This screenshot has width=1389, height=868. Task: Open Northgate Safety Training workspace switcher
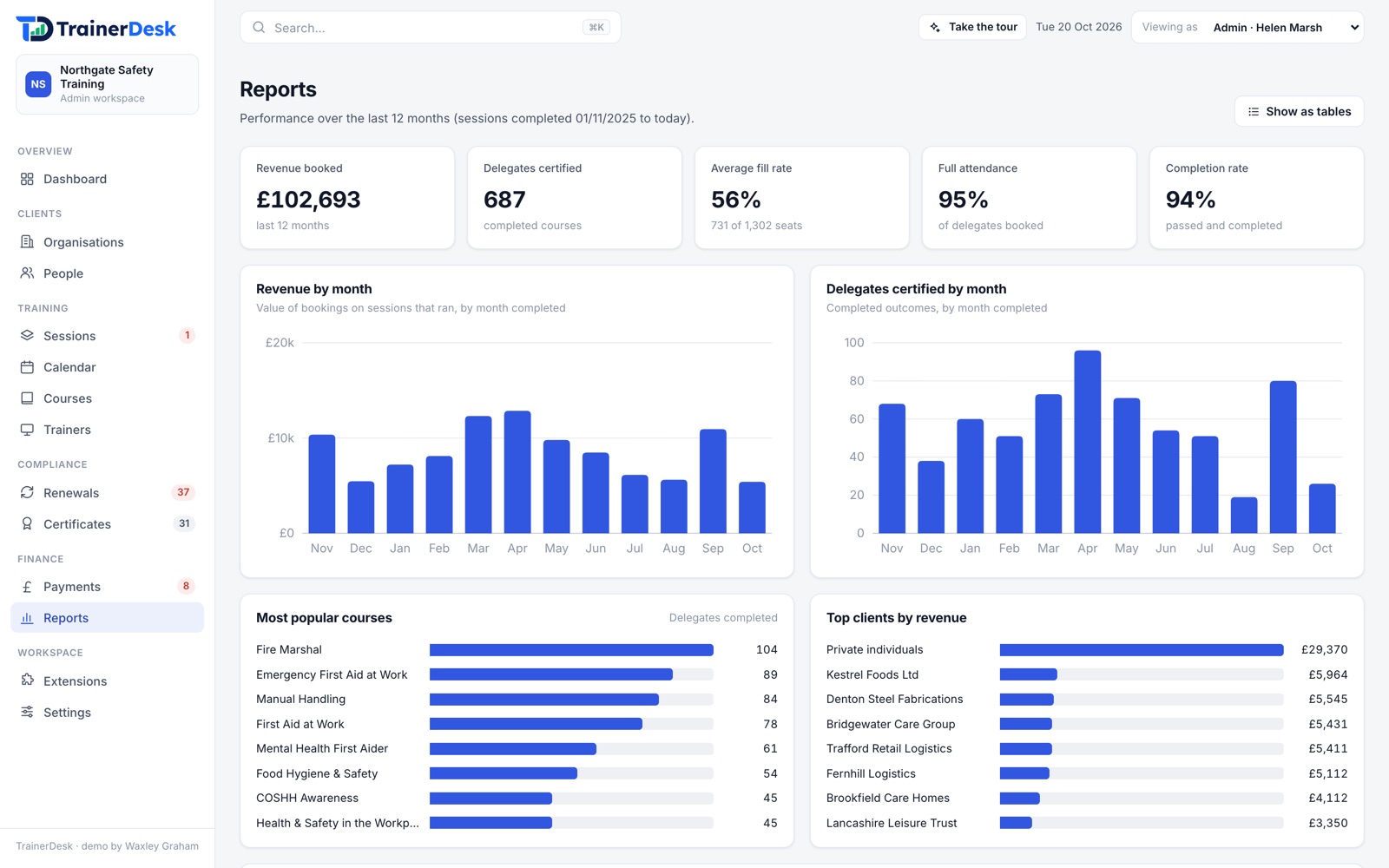coord(107,84)
